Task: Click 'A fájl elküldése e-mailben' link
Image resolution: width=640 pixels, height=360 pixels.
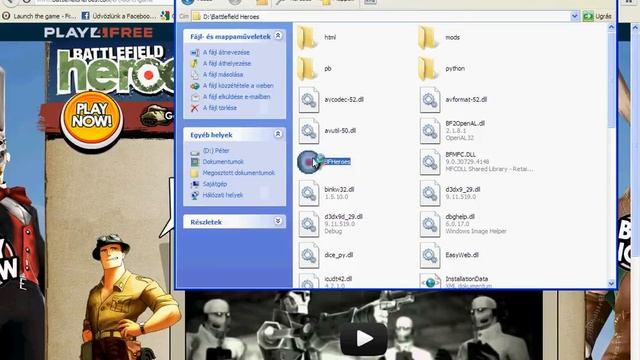Action: click(236, 97)
